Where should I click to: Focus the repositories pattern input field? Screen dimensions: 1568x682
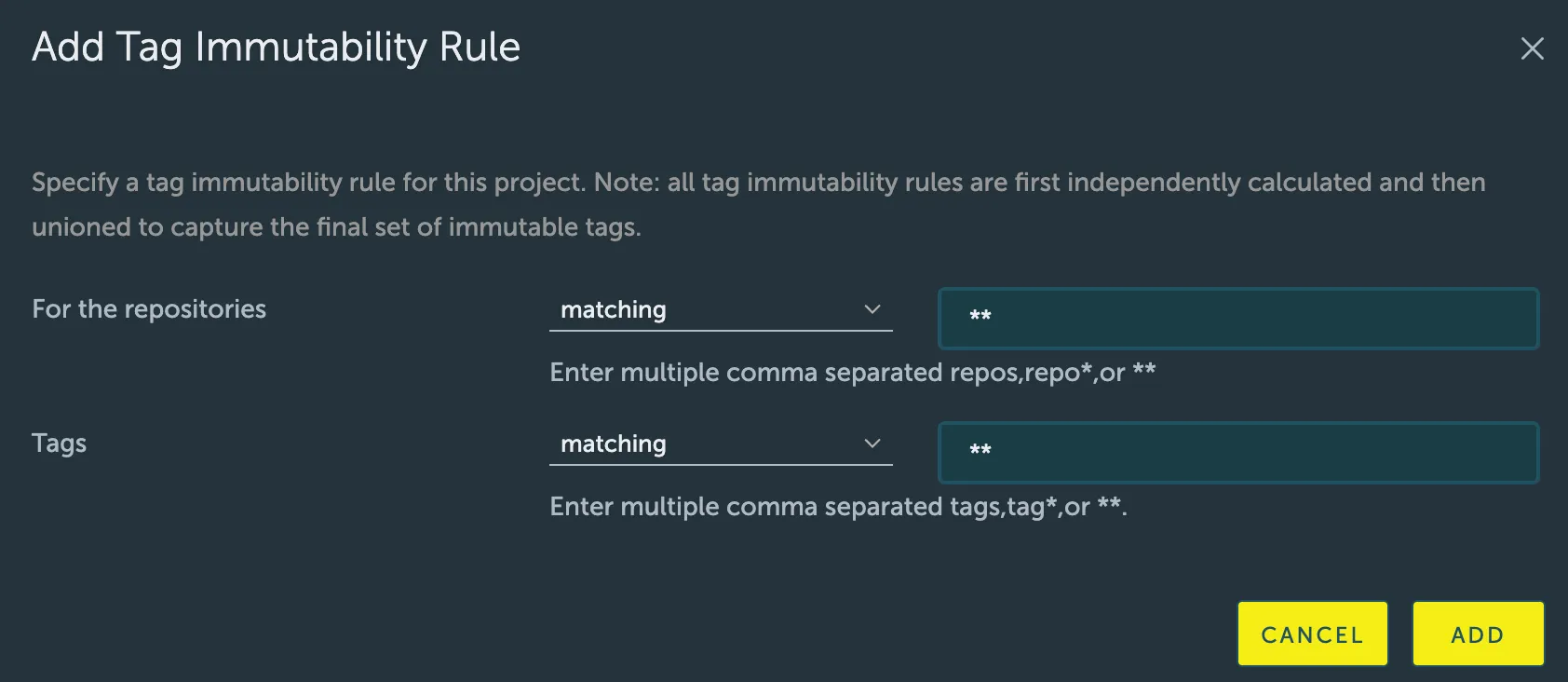pyautogui.click(x=1238, y=319)
